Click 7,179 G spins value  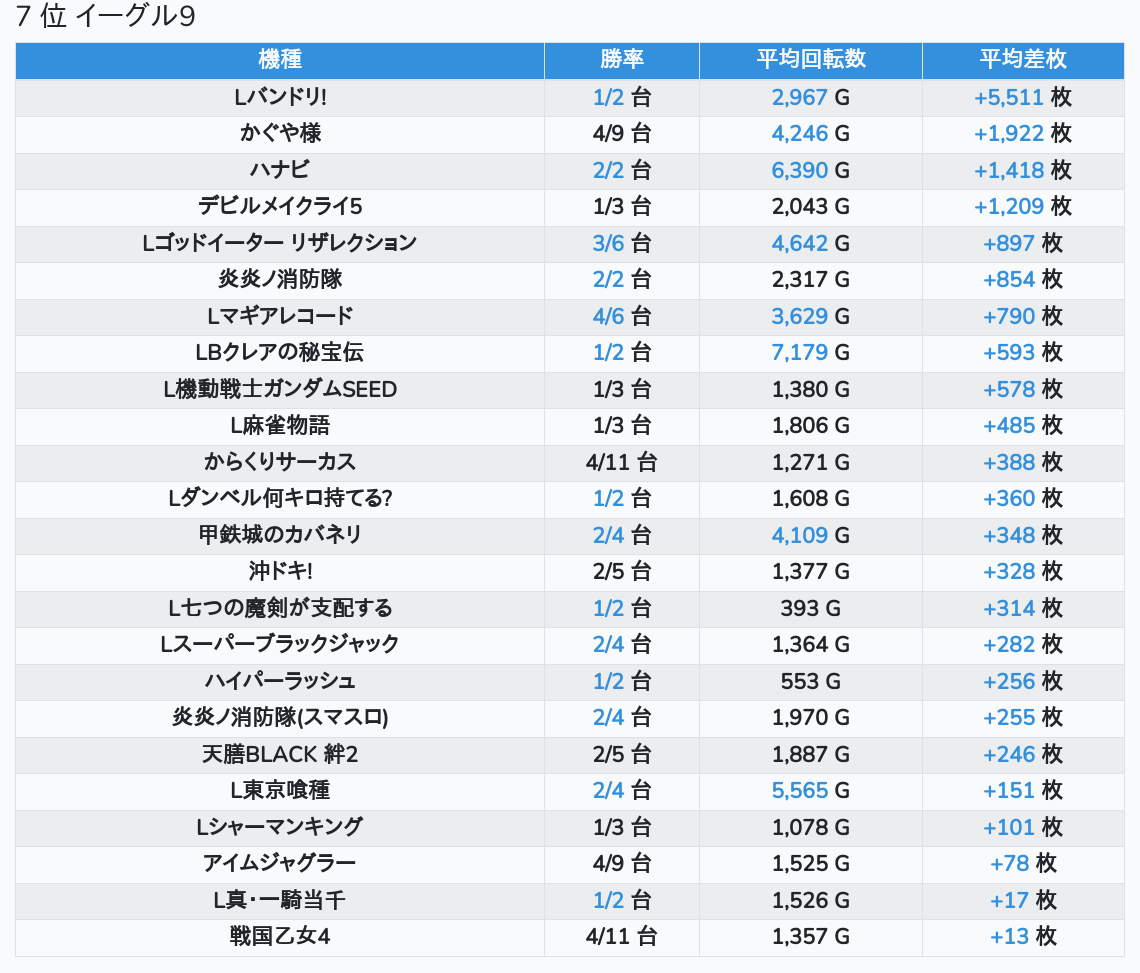(811, 353)
